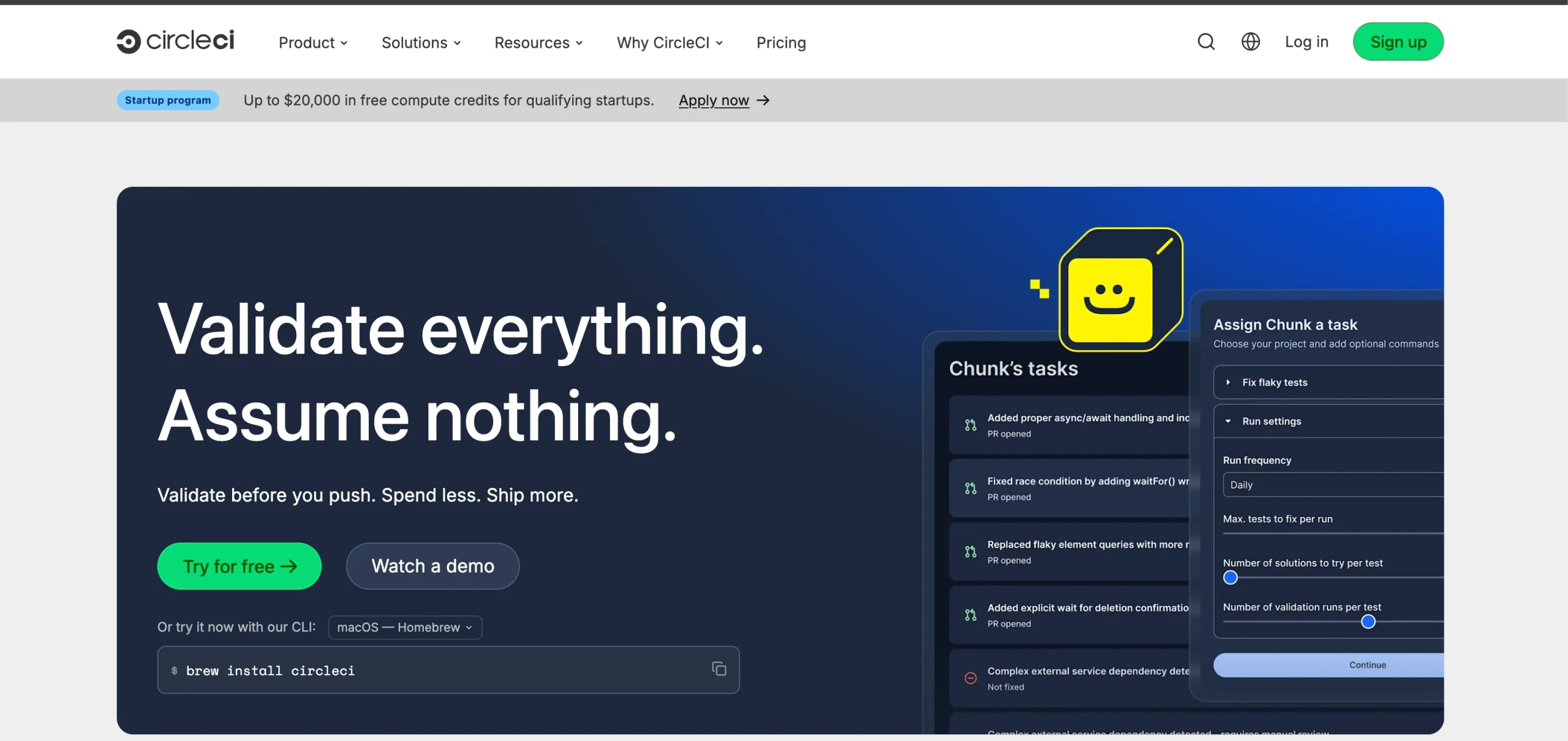Click the Log in link

pos(1306,42)
